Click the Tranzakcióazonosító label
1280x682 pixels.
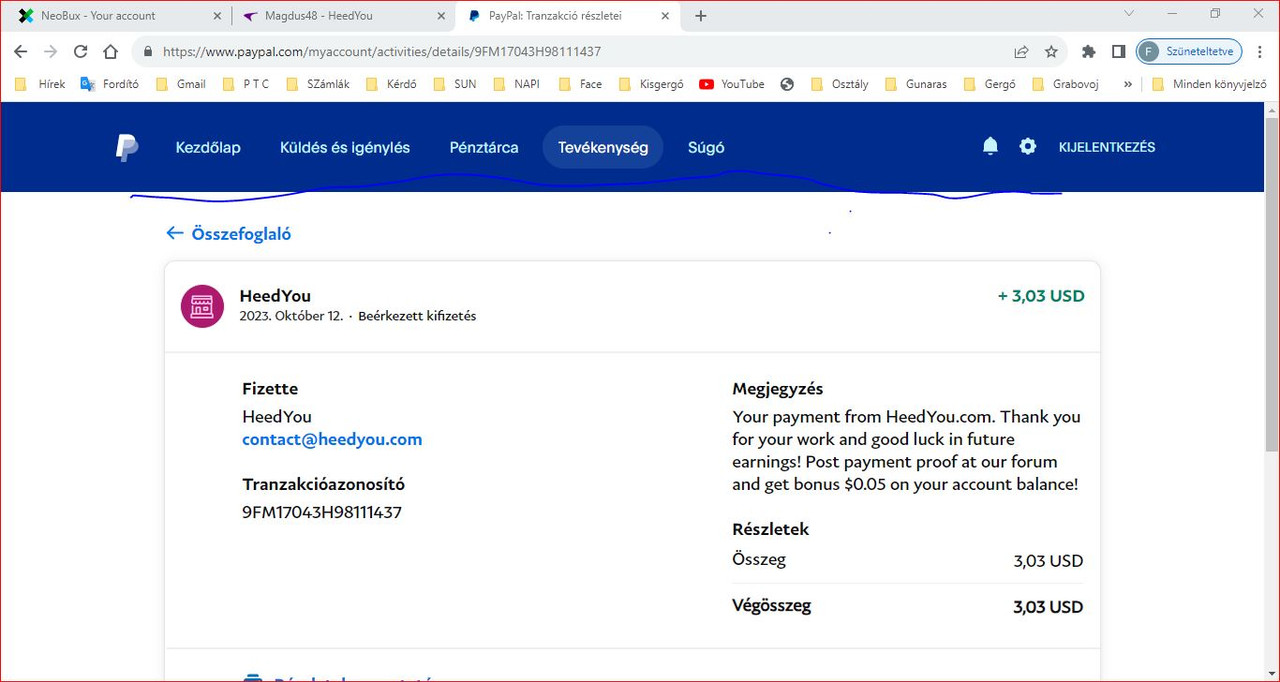324,484
